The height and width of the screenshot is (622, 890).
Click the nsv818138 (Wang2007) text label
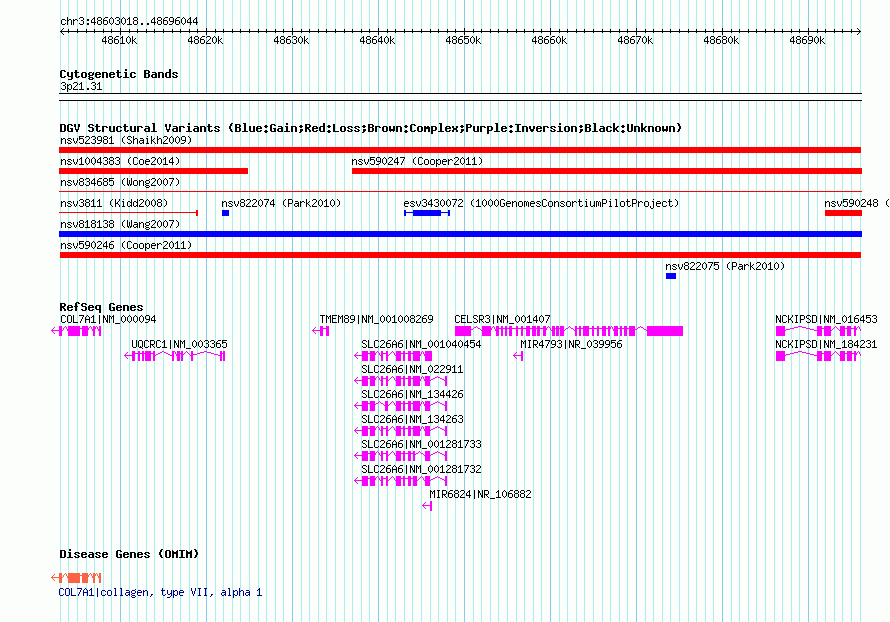pyautogui.click(x=120, y=224)
